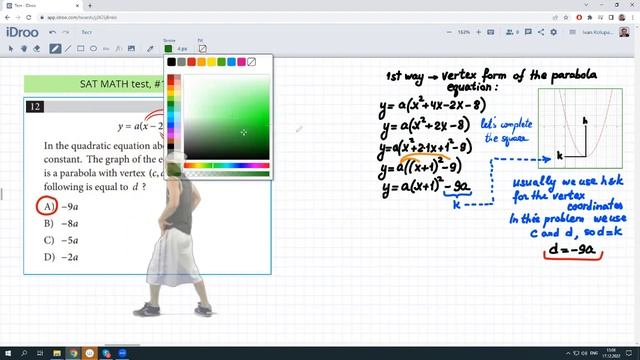Image resolution: width=640 pixels, height=360 pixels.
Task: Pick the red preset color
Action: click(191, 62)
